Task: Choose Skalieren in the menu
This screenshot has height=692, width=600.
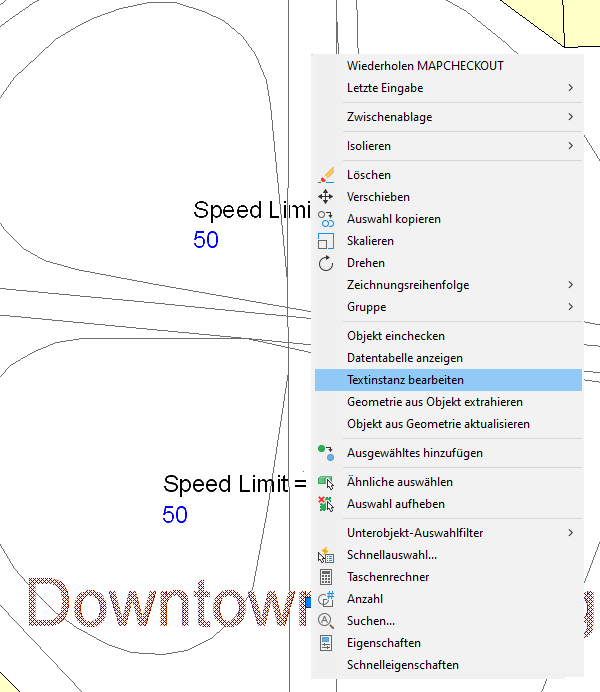Action: click(448, 241)
